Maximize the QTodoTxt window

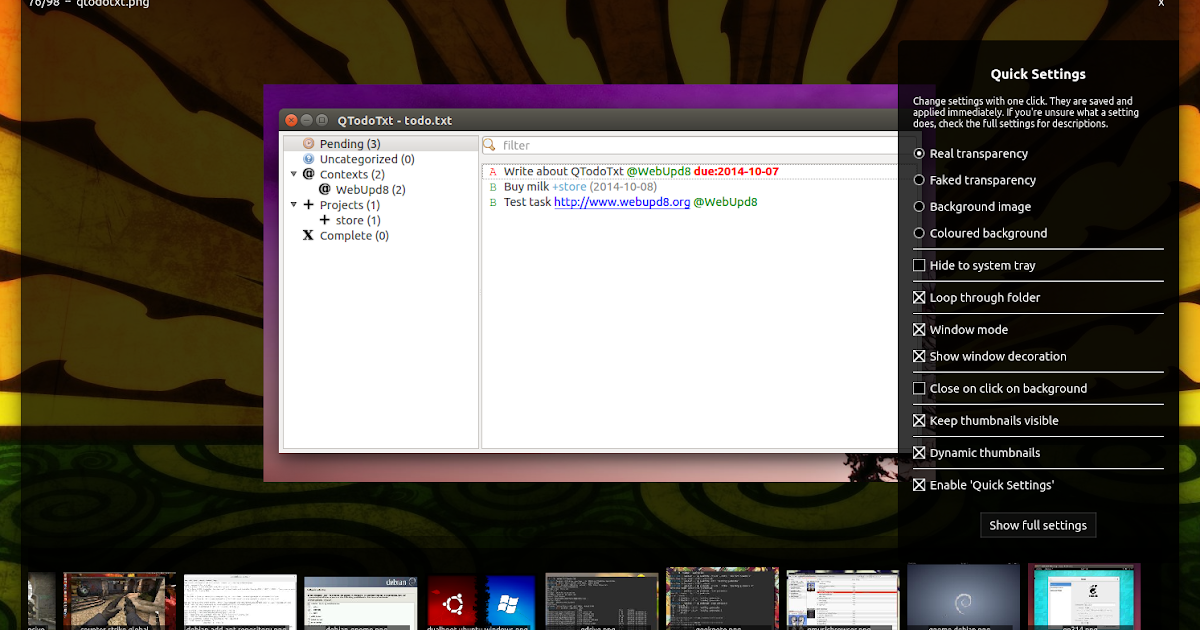[x=322, y=120]
